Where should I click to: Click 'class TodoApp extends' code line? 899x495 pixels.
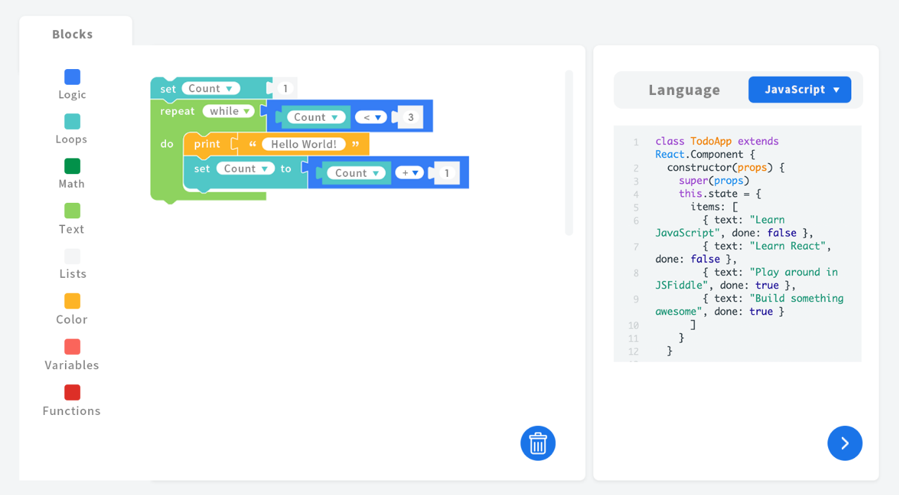click(x=717, y=141)
